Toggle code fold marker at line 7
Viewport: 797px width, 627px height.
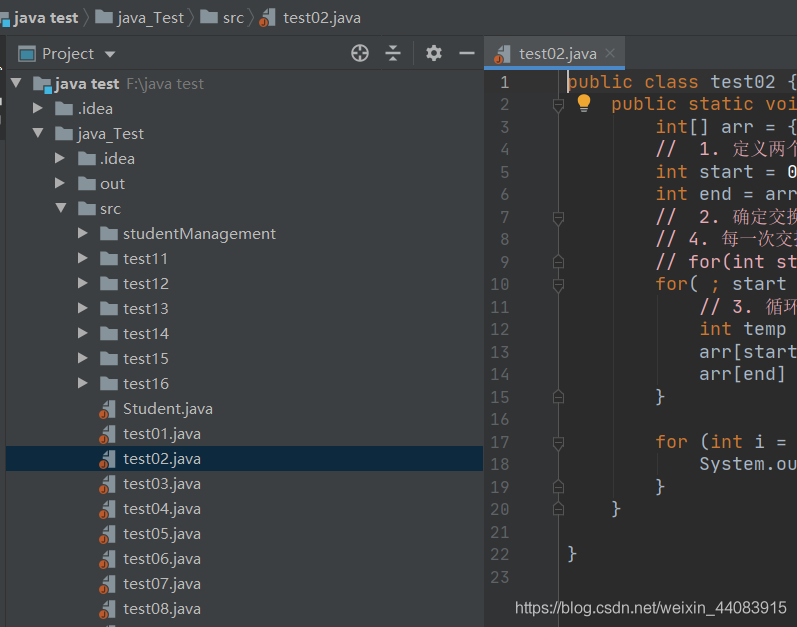(558, 217)
